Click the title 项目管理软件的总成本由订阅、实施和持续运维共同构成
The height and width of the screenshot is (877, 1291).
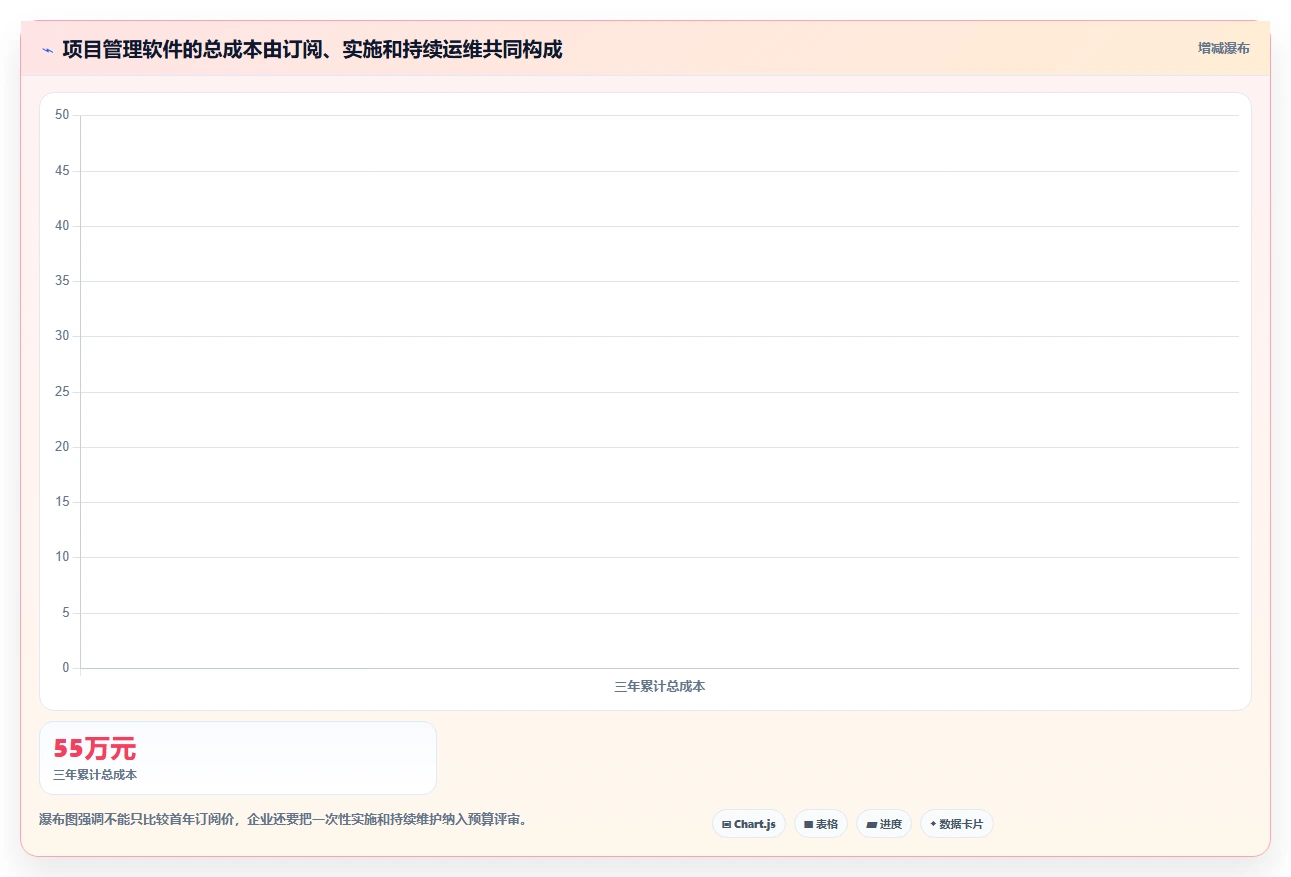pos(312,49)
